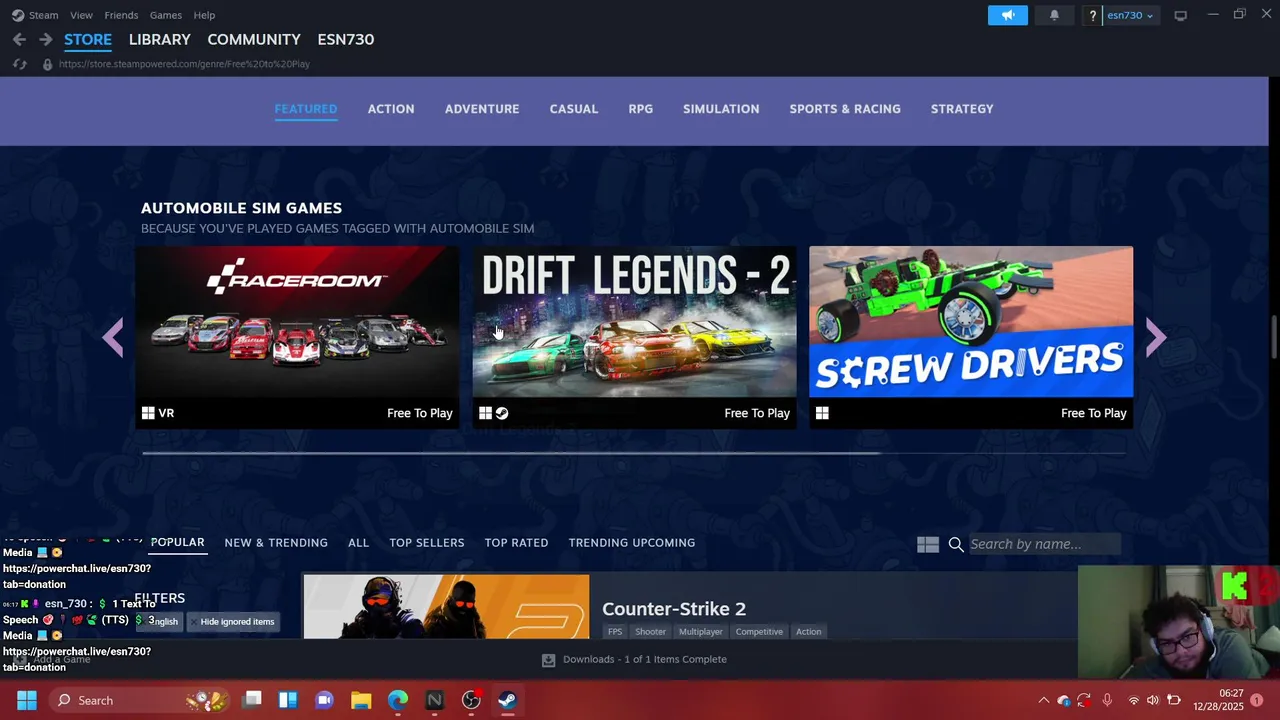Screen dimensions: 1280x720
Task: Switch to the TRENDING UPCOMING tab
Action: point(632,543)
